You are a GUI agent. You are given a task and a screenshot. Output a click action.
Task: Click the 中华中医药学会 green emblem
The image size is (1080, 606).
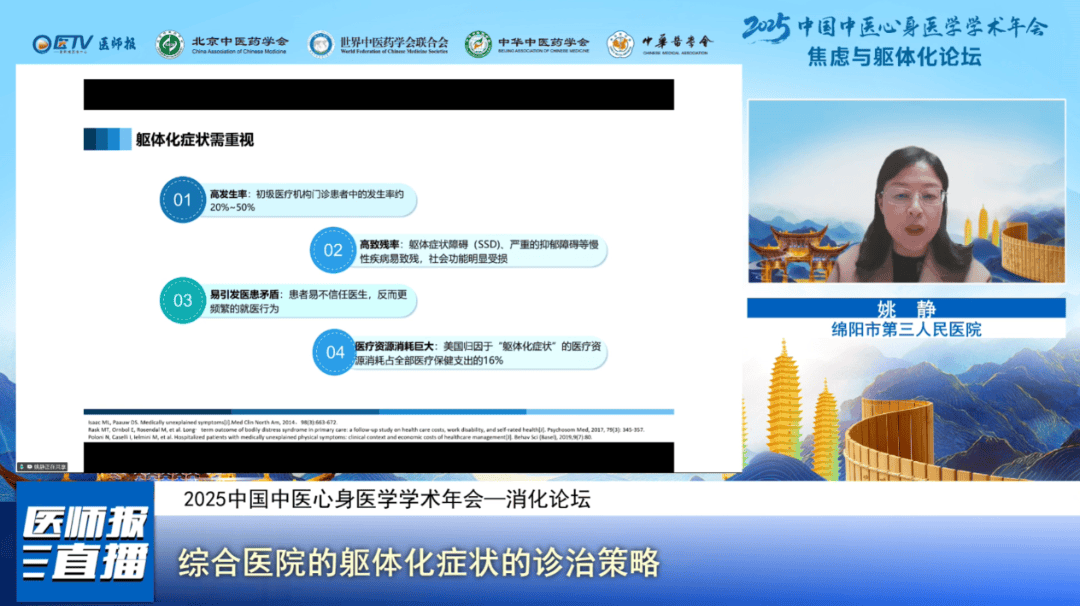[478, 45]
